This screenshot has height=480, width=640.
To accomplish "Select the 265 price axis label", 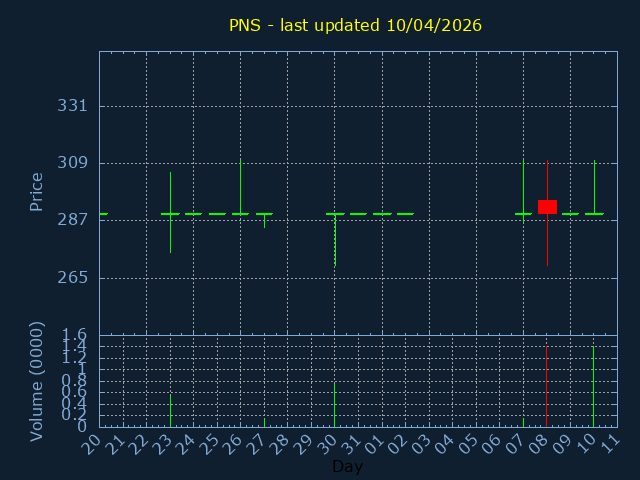I will (73, 277).
